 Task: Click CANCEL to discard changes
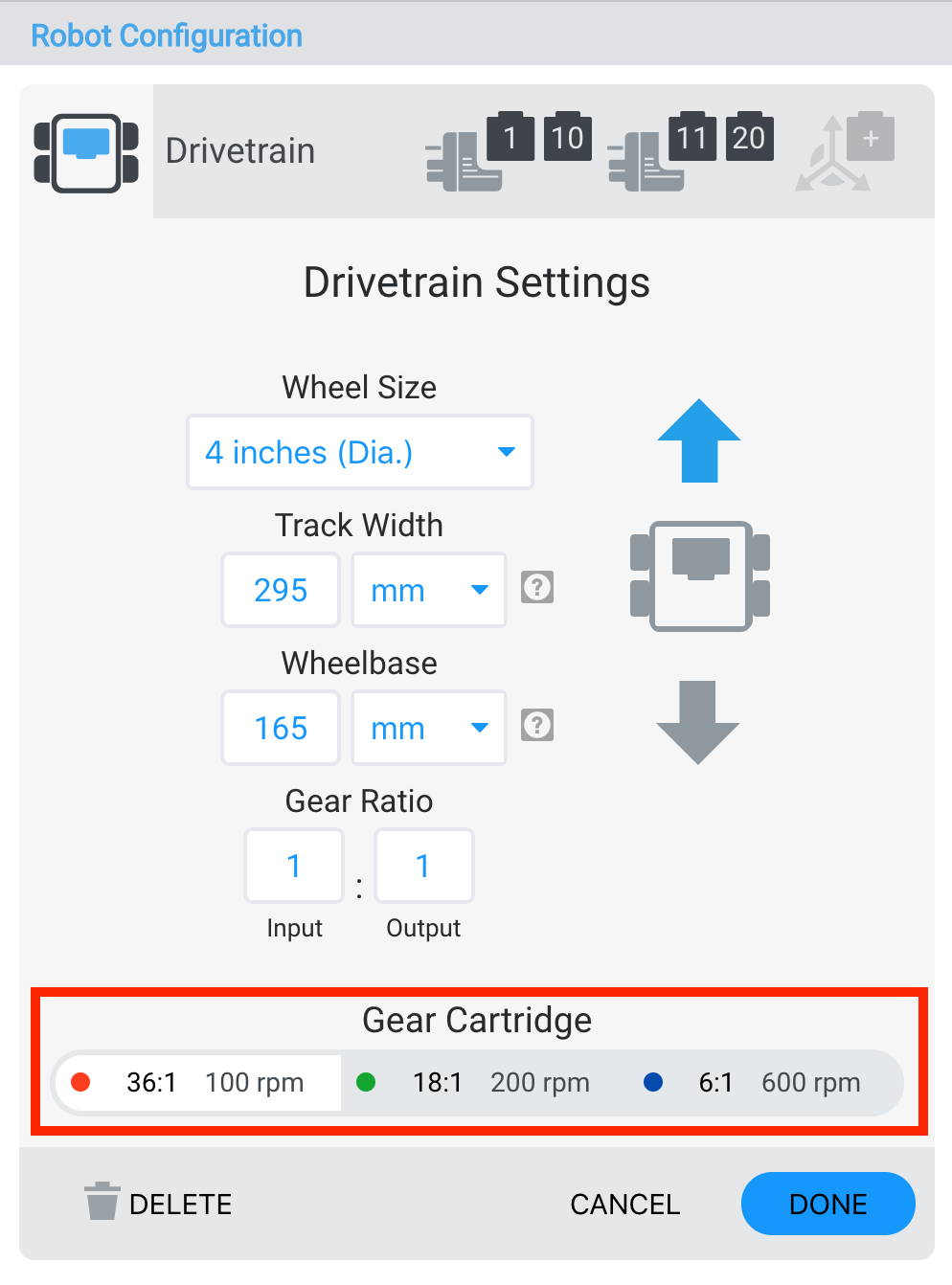(624, 1204)
